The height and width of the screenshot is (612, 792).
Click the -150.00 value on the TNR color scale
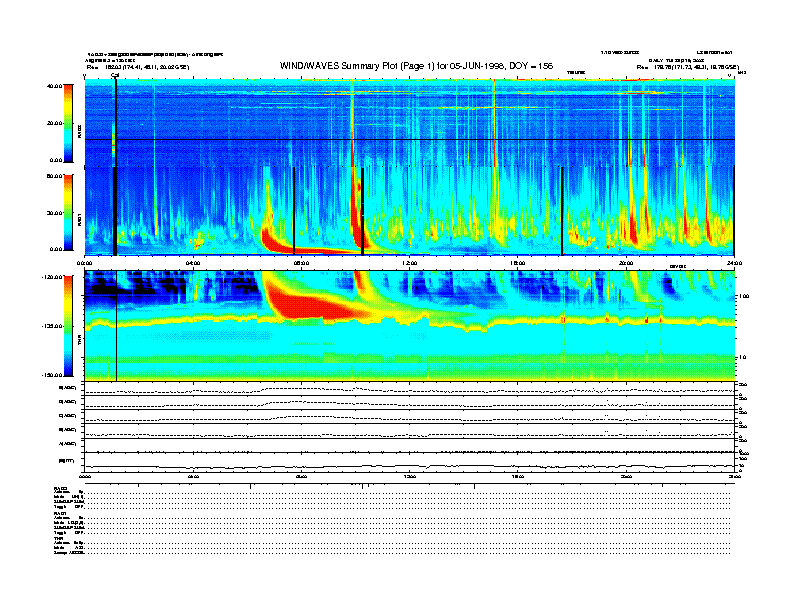pyautogui.click(x=52, y=375)
